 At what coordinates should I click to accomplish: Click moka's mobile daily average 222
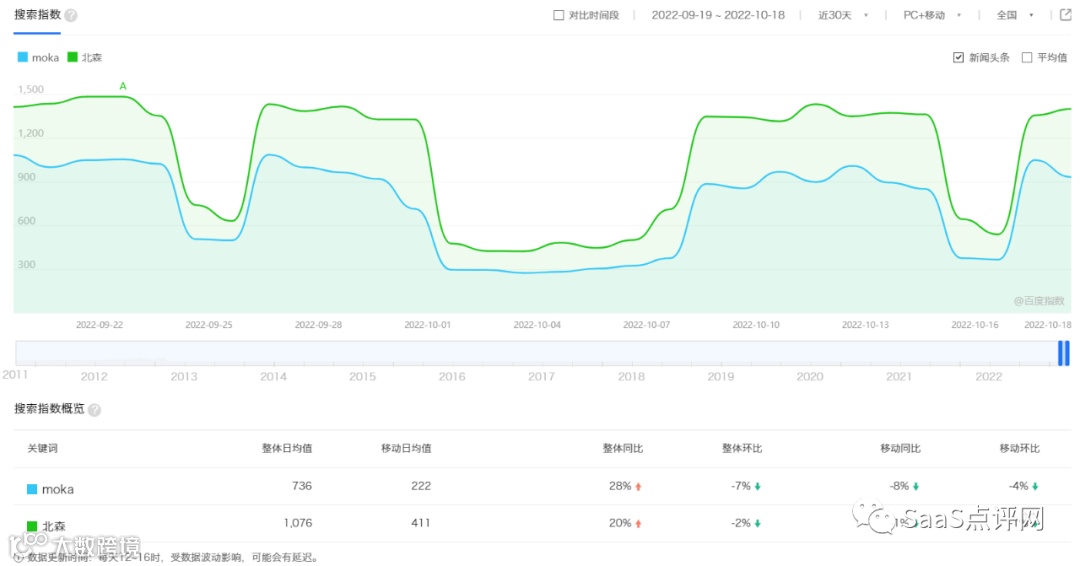point(421,486)
